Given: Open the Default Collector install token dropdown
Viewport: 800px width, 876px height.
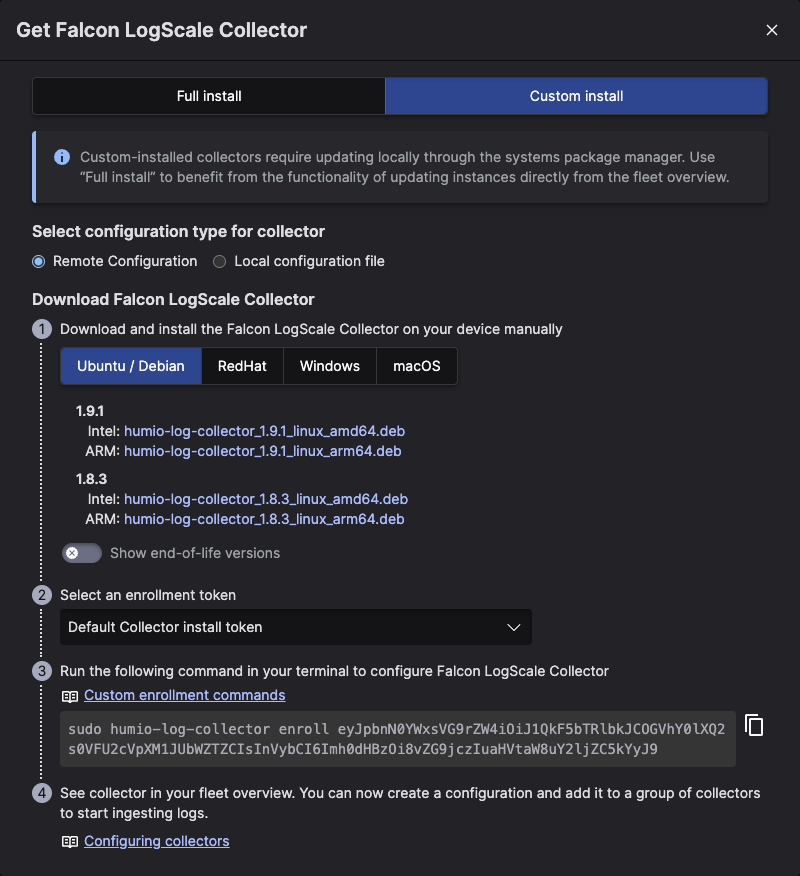Looking at the screenshot, I should pos(296,627).
